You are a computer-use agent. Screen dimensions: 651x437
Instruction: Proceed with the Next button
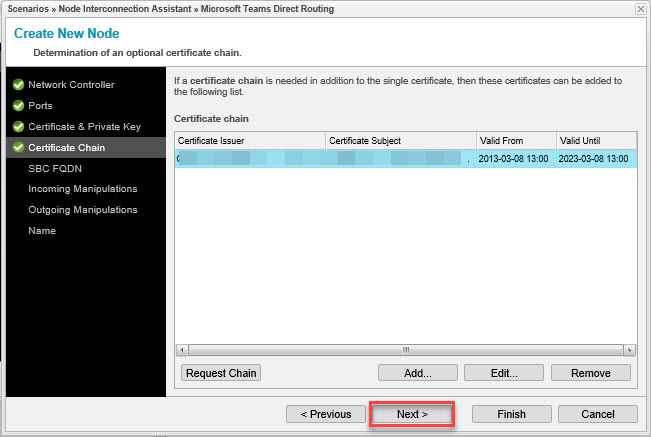(412, 414)
